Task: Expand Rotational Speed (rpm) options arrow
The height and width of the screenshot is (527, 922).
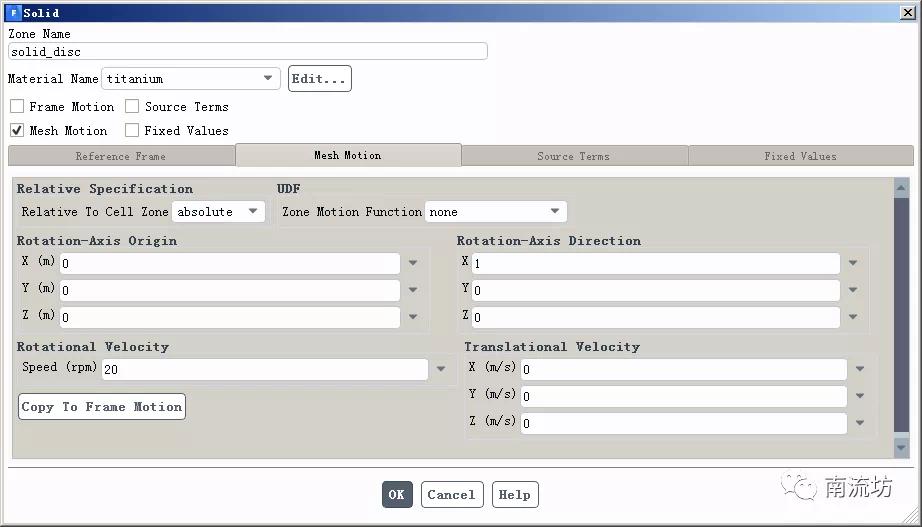Action: point(440,369)
